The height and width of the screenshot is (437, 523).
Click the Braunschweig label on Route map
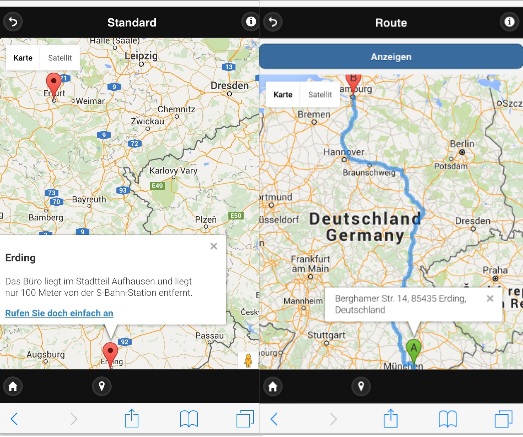pos(369,172)
